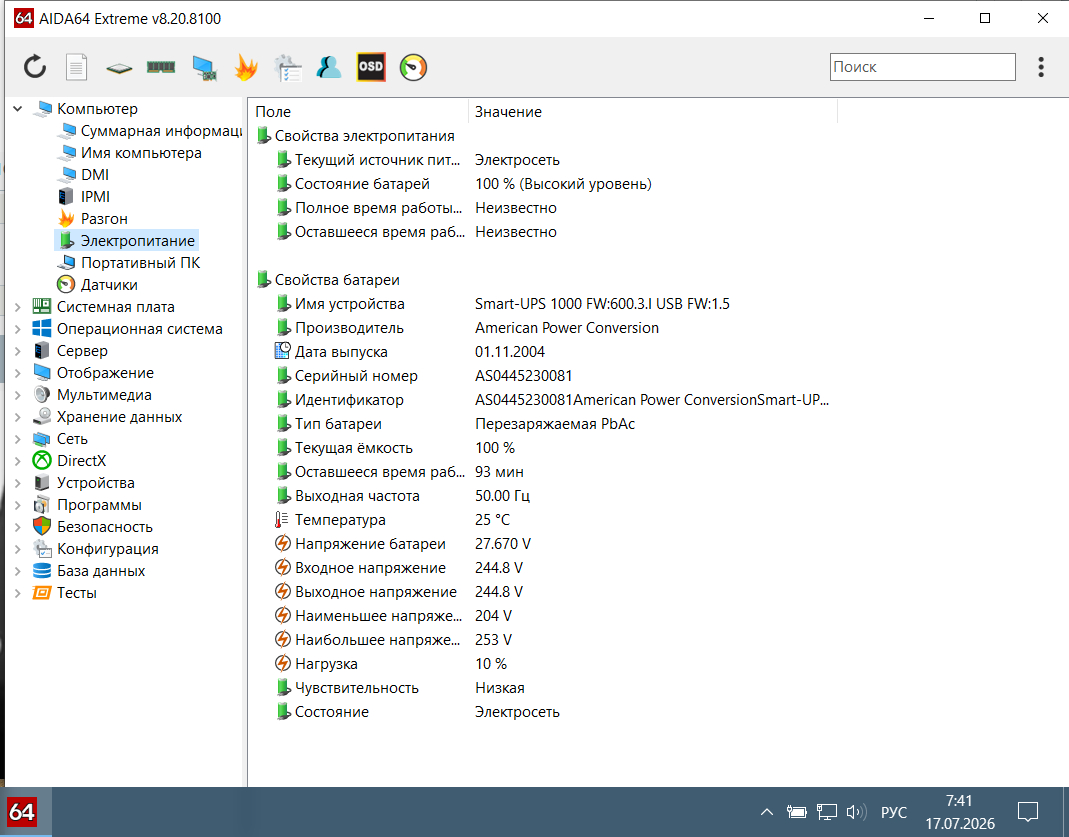
Task: Click the Устройства device icon
Action: point(42,483)
